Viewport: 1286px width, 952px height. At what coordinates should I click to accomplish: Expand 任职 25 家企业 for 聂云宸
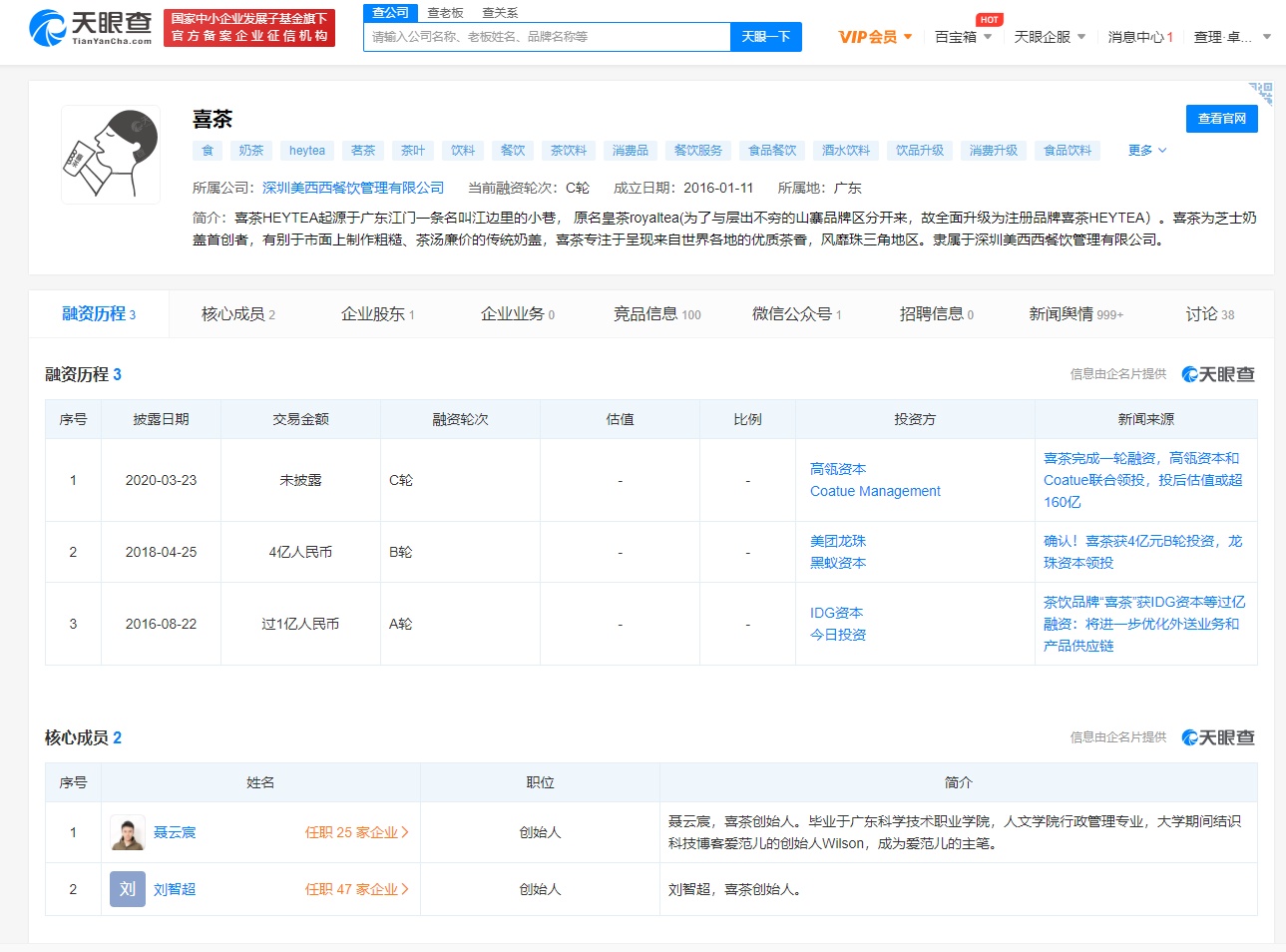pyautogui.click(x=357, y=832)
